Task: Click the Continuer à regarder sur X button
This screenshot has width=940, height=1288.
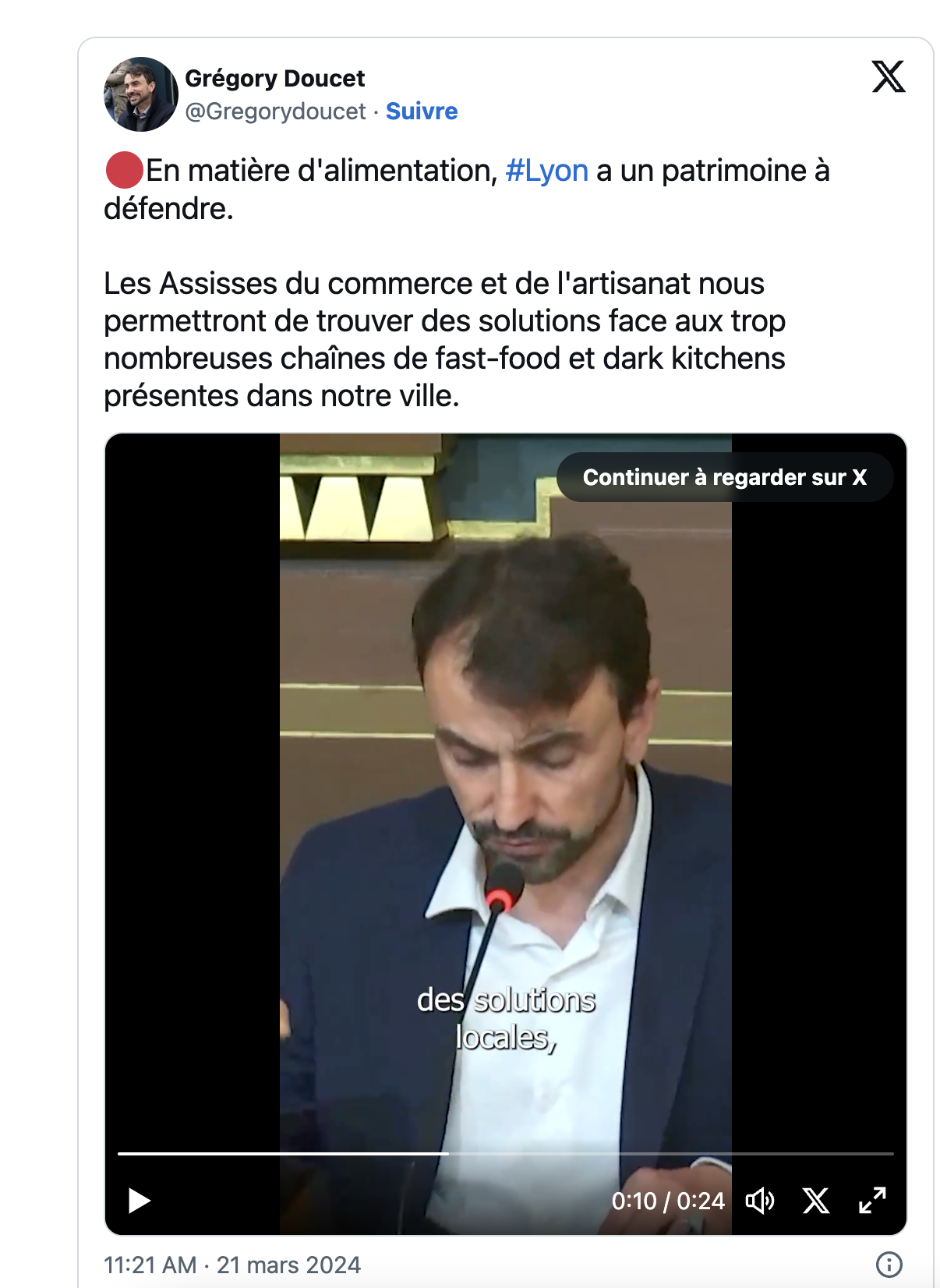Action: 725,477
